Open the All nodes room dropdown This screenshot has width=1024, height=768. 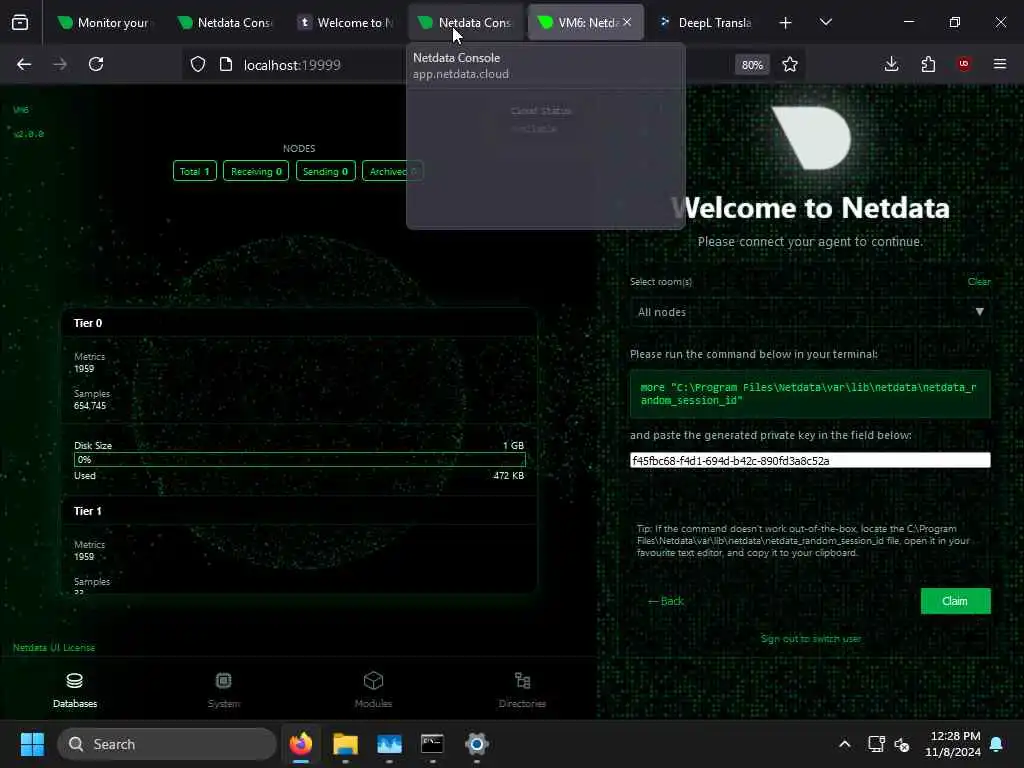[810, 312]
